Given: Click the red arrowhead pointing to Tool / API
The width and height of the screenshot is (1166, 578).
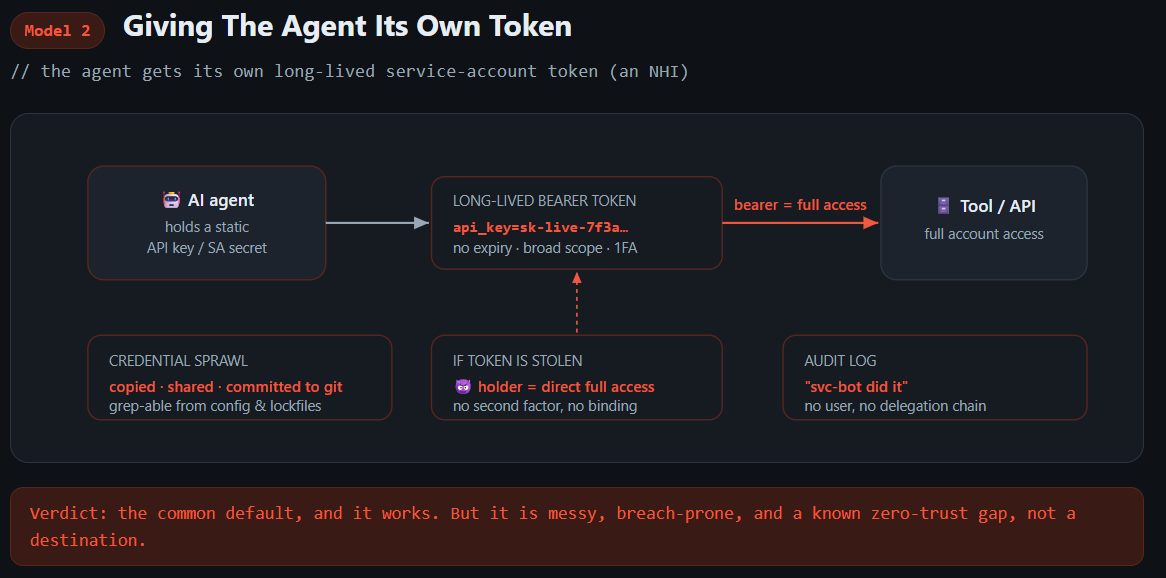Looking at the screenshot, I should (871, 222).
